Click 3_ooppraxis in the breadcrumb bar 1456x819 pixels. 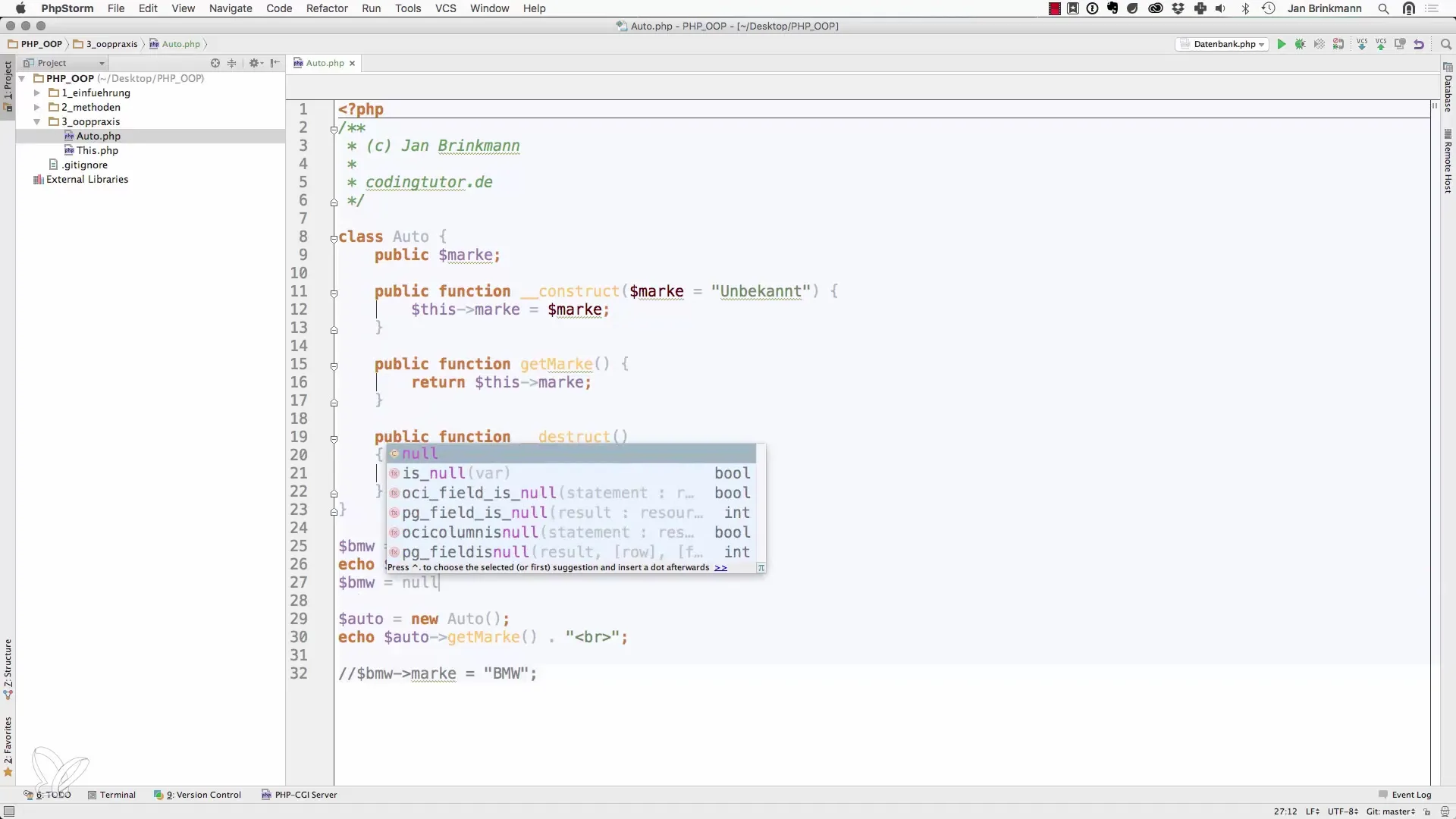[x=105, y=44]
